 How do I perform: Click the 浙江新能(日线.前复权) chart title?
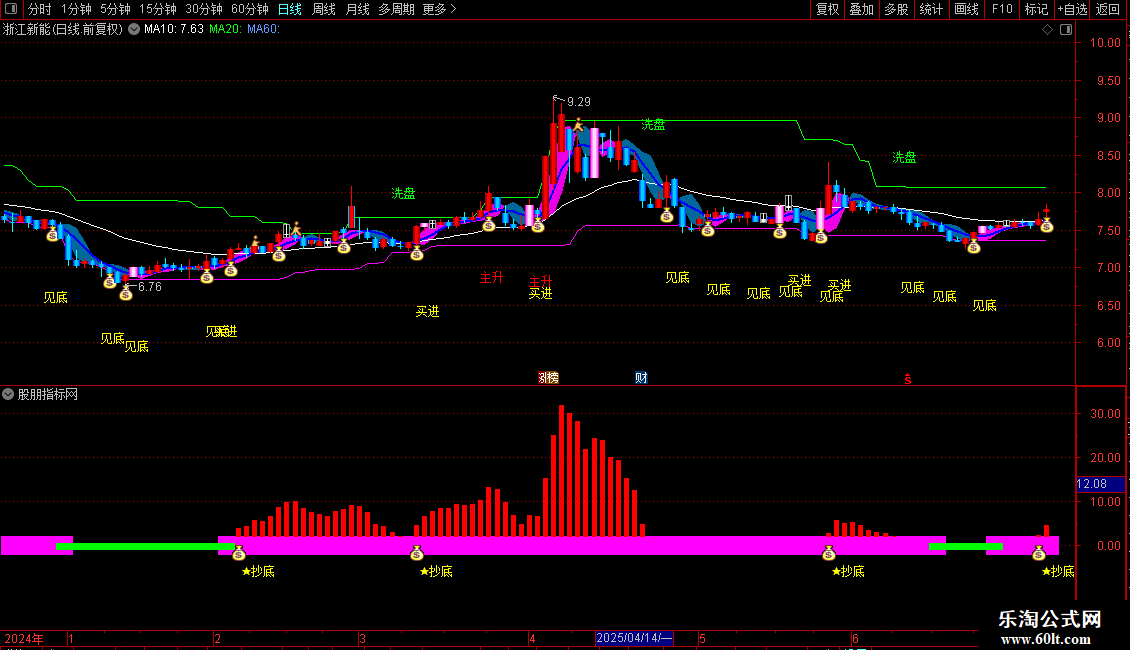tap(63, 29)
